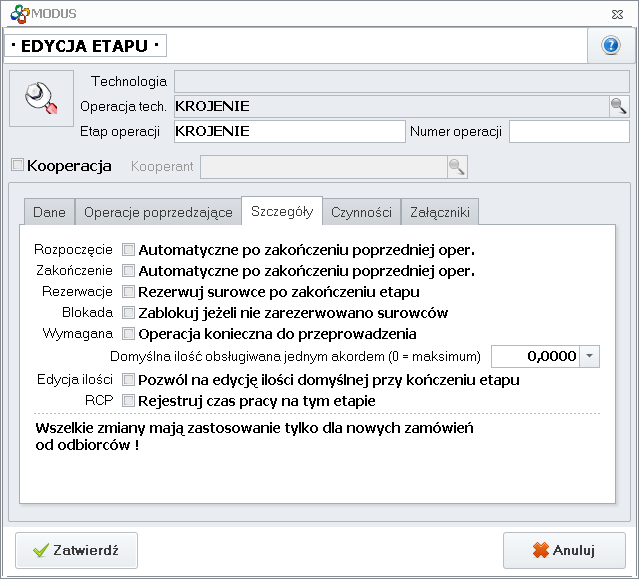Click the MODUS logo in title bar

coord(18,13)
